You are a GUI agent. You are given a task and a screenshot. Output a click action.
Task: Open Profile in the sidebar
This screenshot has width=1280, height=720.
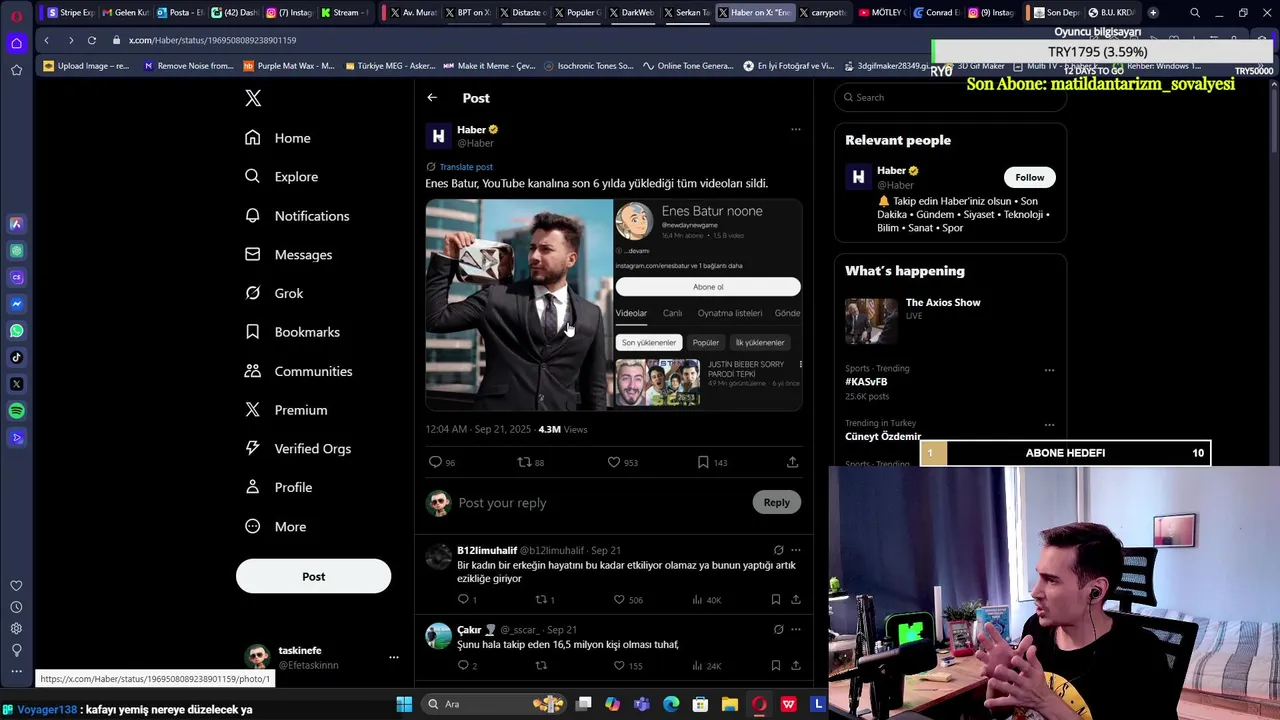(278, 487)
